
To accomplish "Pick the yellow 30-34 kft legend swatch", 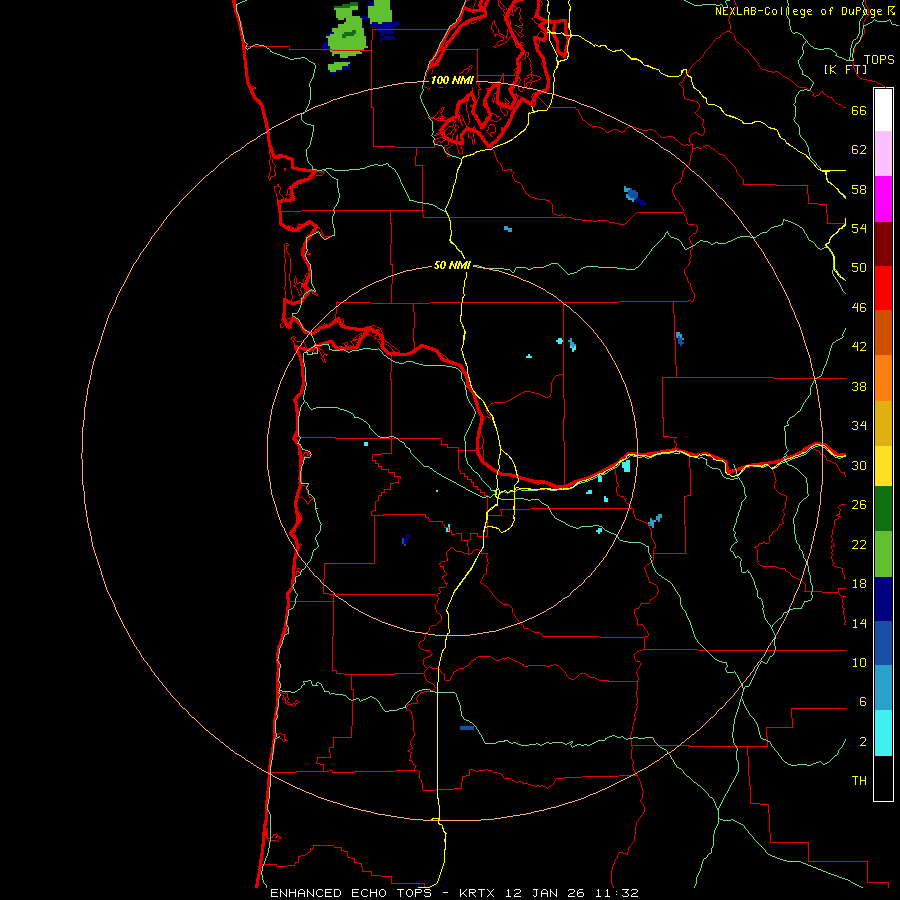I will (x=883, y=466).
